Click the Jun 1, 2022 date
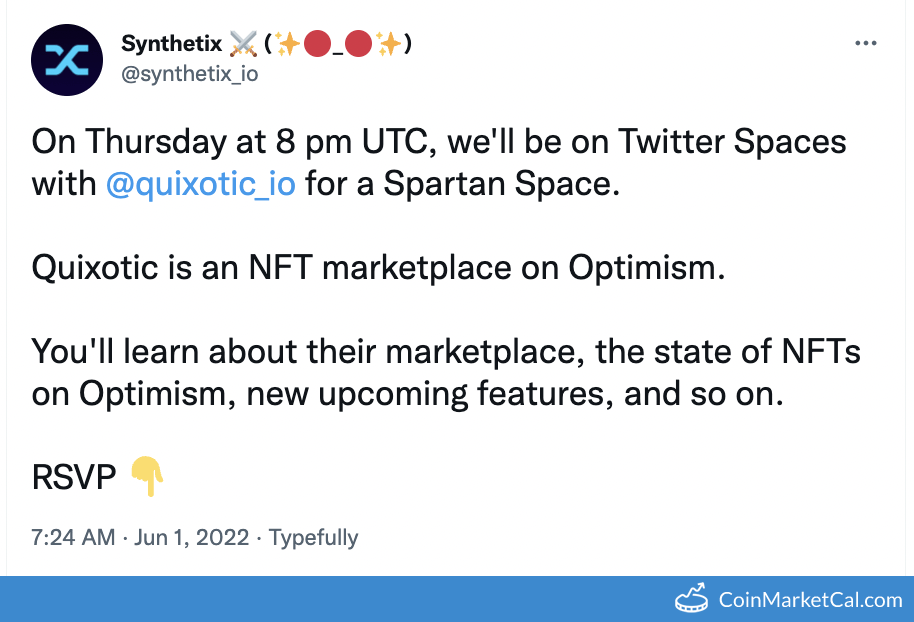 [190, 537]
